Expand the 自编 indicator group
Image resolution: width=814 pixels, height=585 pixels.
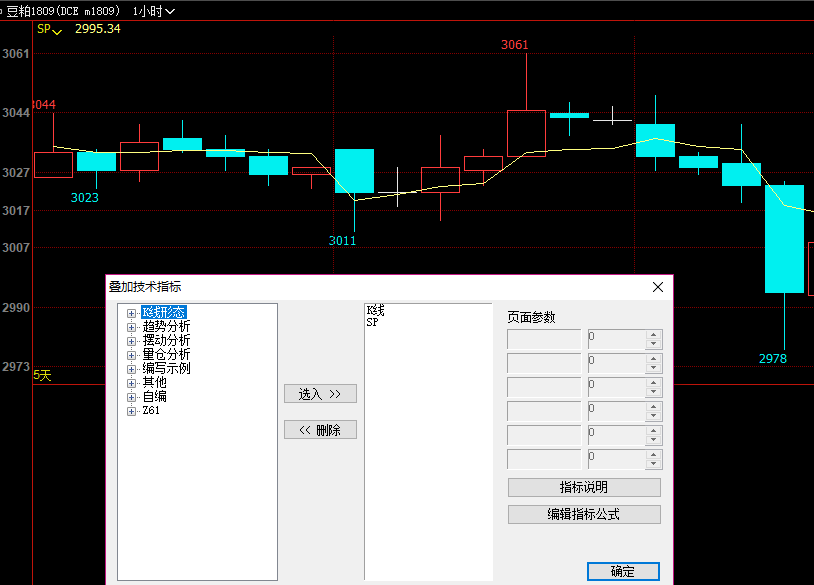click(131, 397)
